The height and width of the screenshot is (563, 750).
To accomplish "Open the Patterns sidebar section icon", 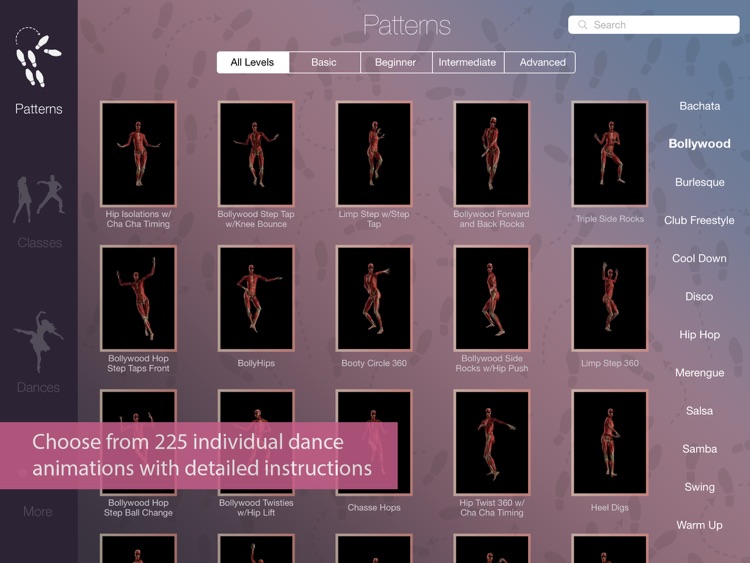I will (x=38, y=57).
